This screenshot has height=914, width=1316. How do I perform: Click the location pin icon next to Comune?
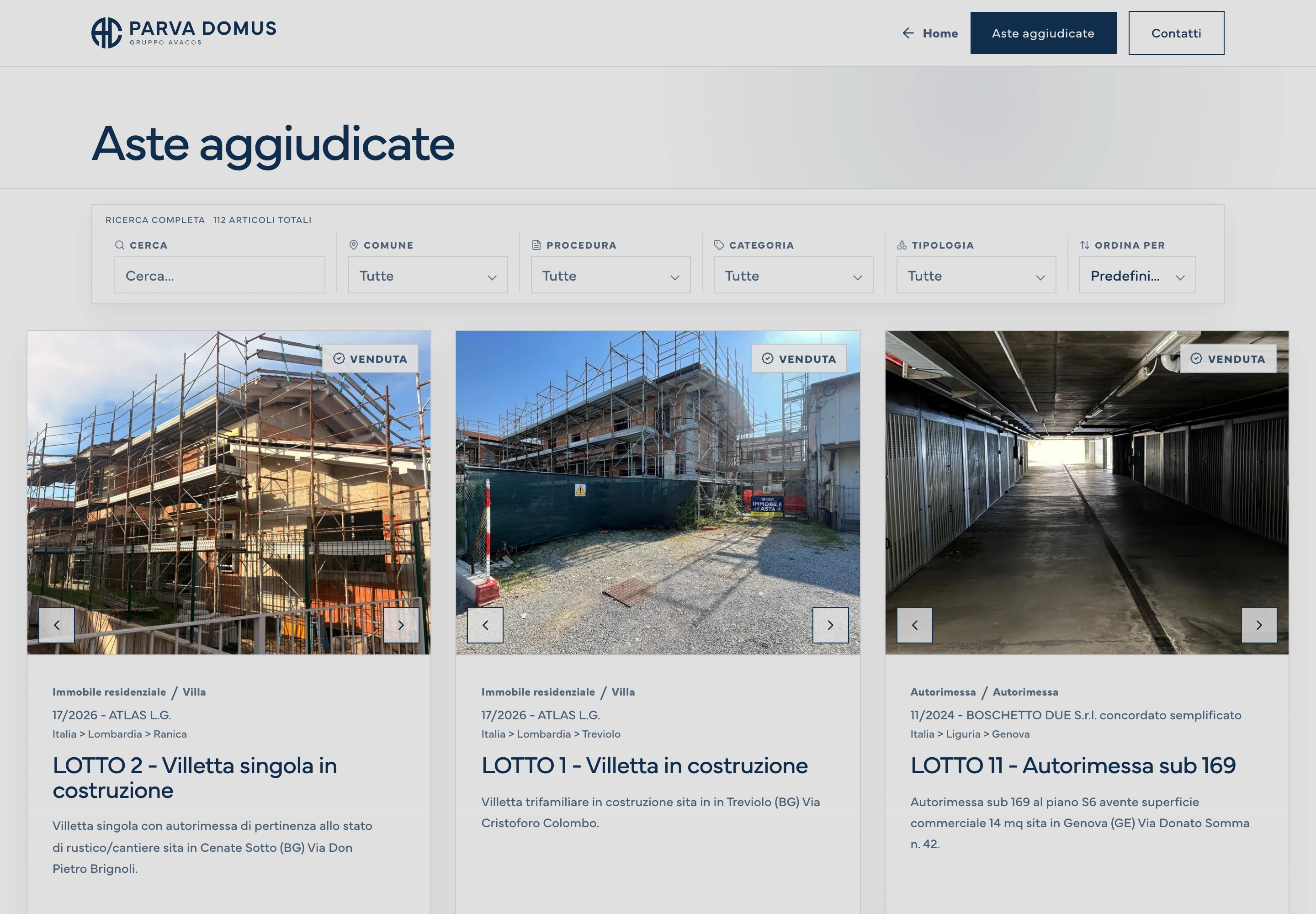coord(354,245)
